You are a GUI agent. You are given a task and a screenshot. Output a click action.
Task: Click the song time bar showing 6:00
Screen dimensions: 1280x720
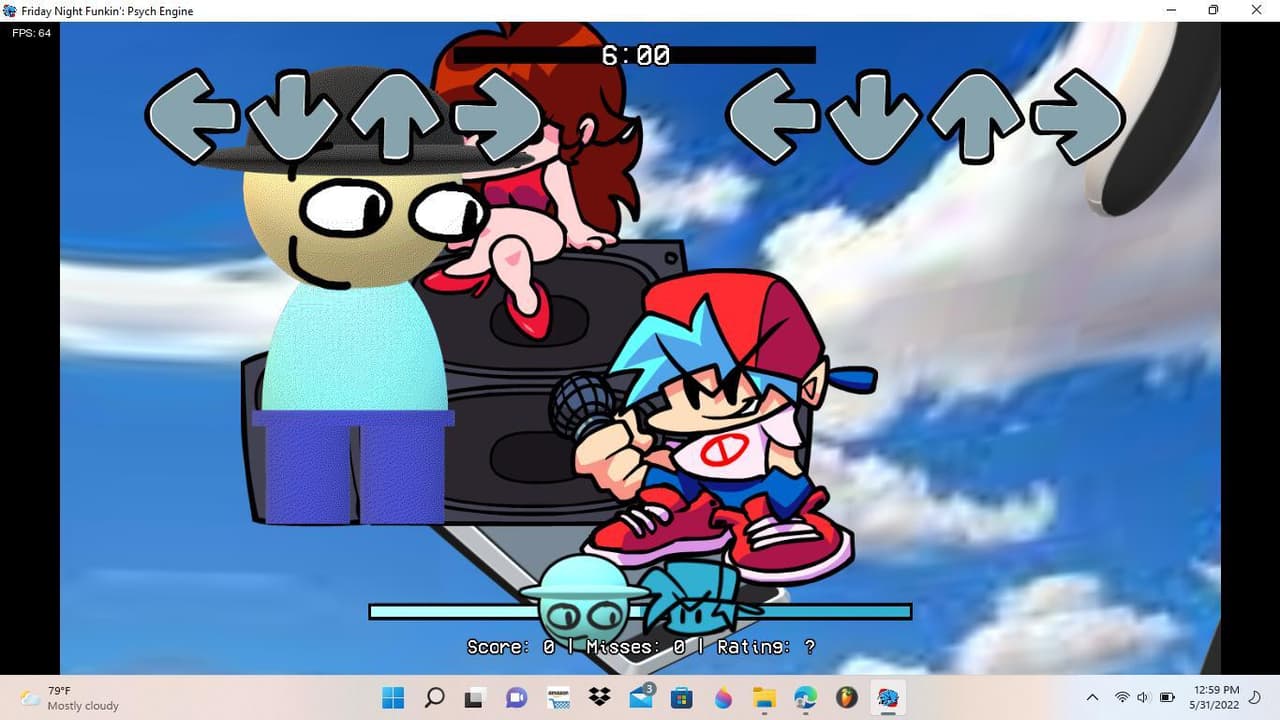635,55
